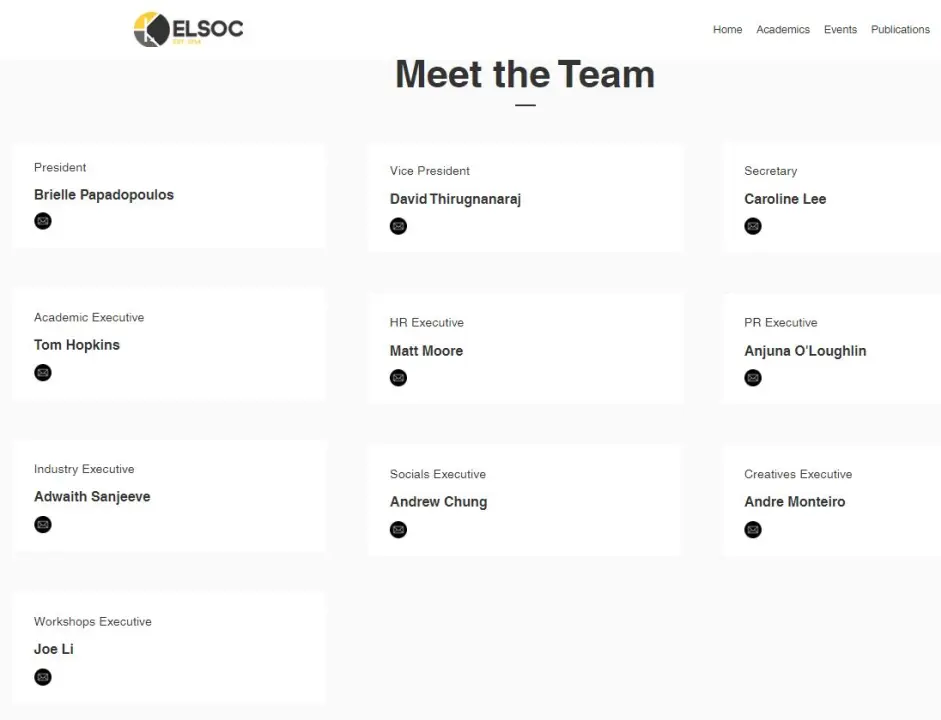Go to the Home page

[727, 30]
